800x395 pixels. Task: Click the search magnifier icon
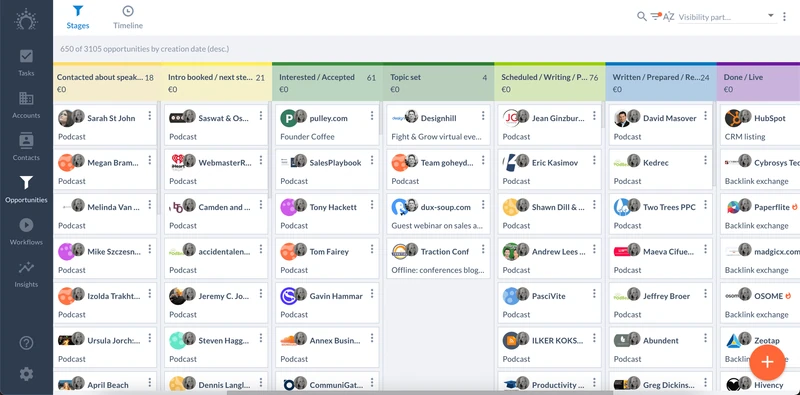(642, 16)
